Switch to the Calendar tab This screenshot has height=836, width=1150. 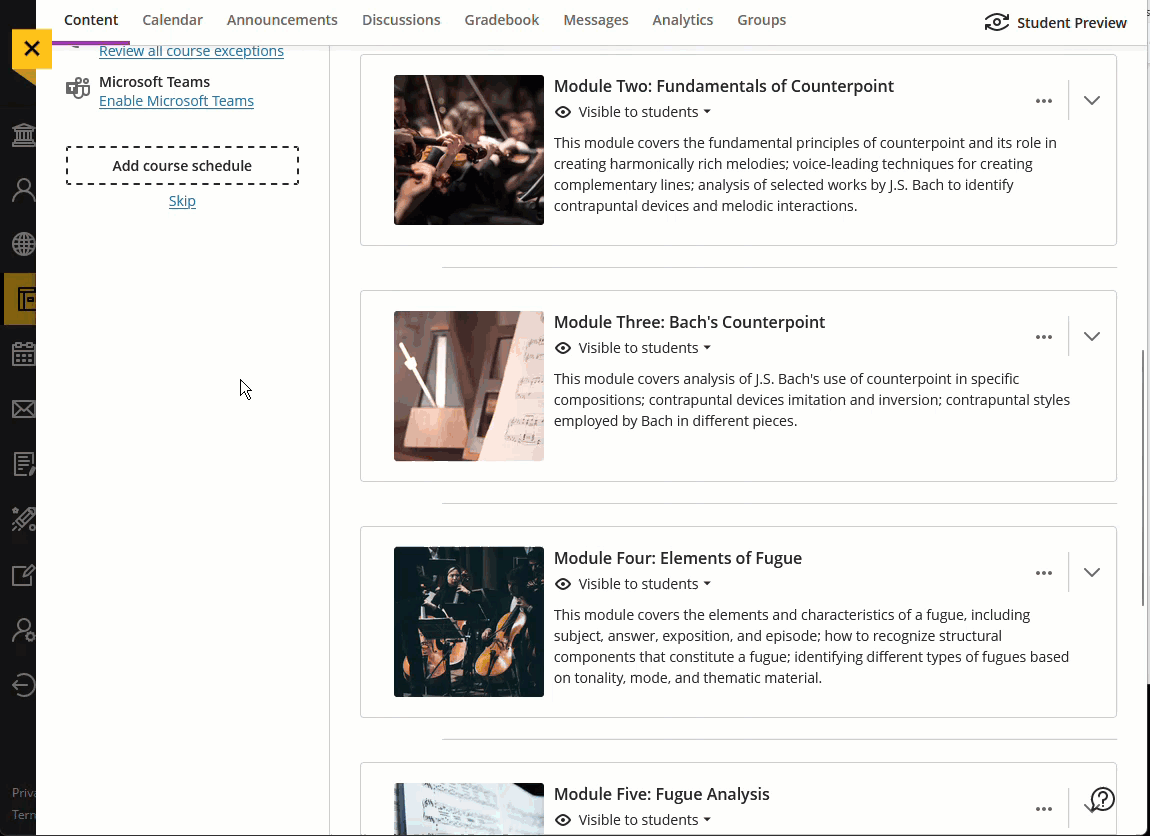(172, 21)
